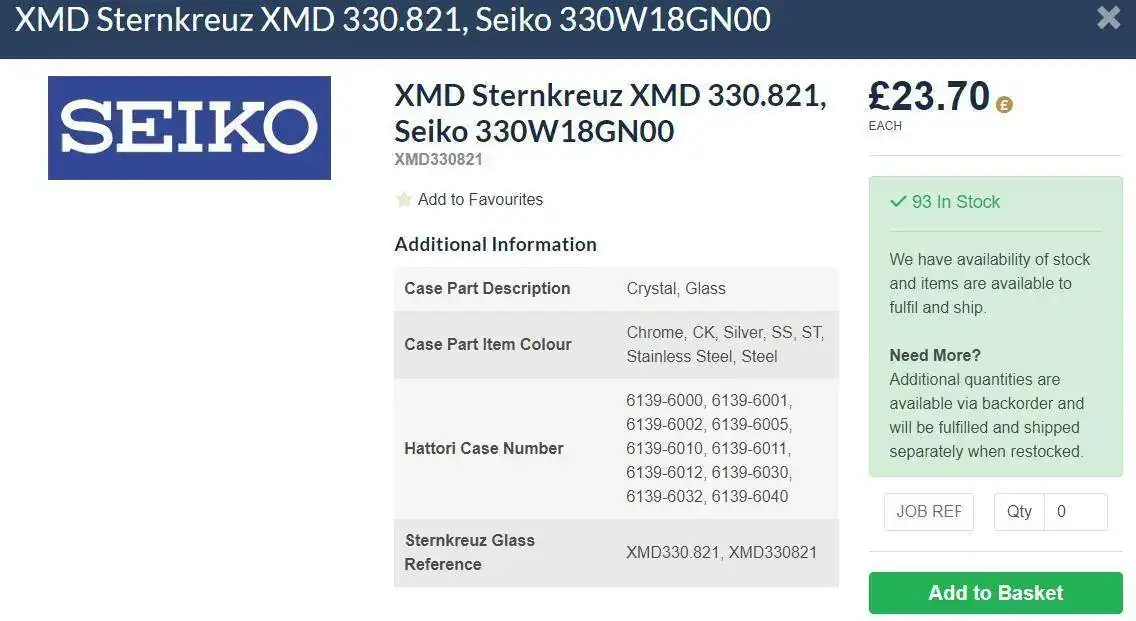This screenshot has height=621, width=1136.
Task: Click the XMD330821 product code
Action: pyautogui.click(x=438, y=159)
